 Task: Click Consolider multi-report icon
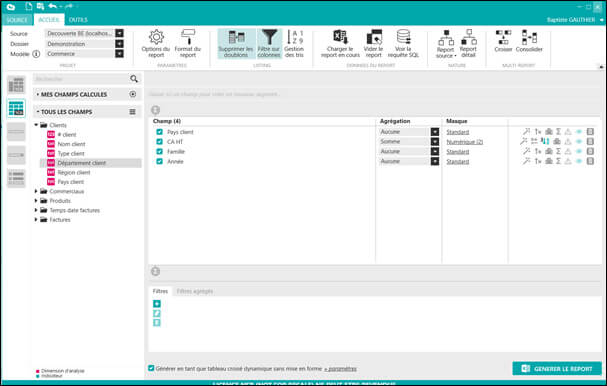tap(529, 41)
